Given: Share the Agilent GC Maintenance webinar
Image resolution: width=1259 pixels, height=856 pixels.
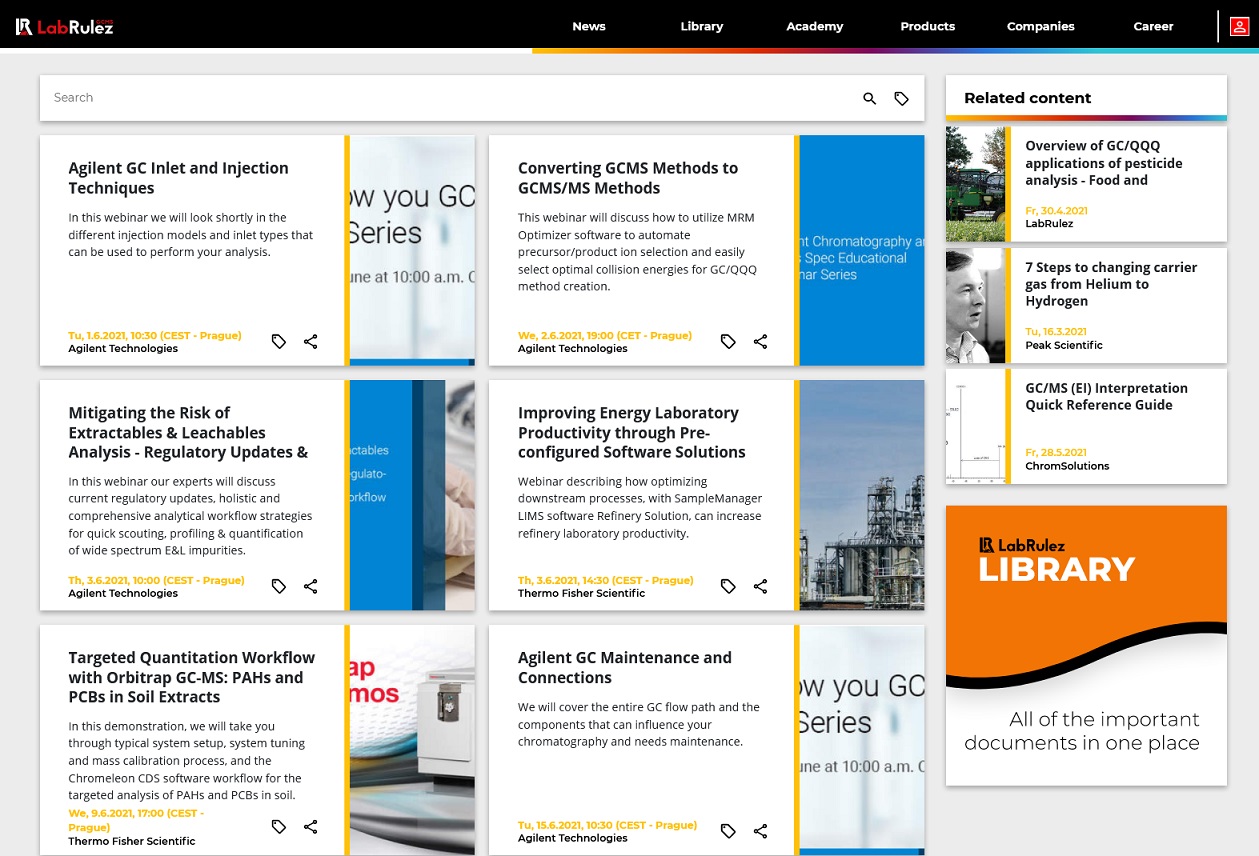Looking at the screenshot, I should (760, 831).
